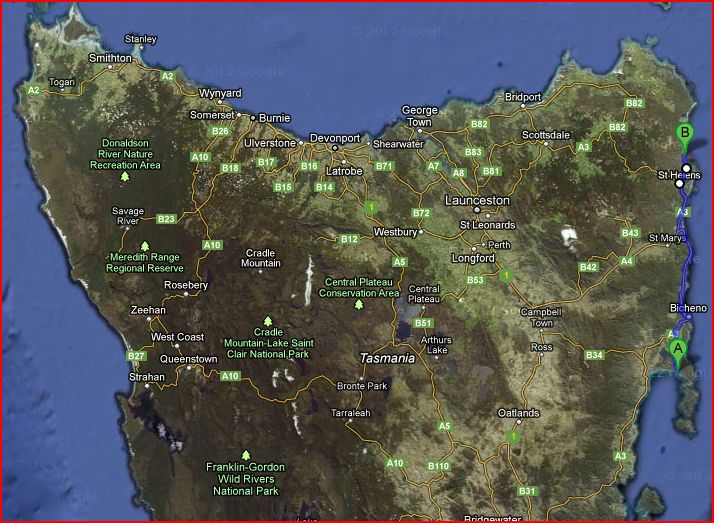The image size is (714, 523).
Task: Click the Central Plateau Conservation Area tree icon
Action: pos(359,303)
